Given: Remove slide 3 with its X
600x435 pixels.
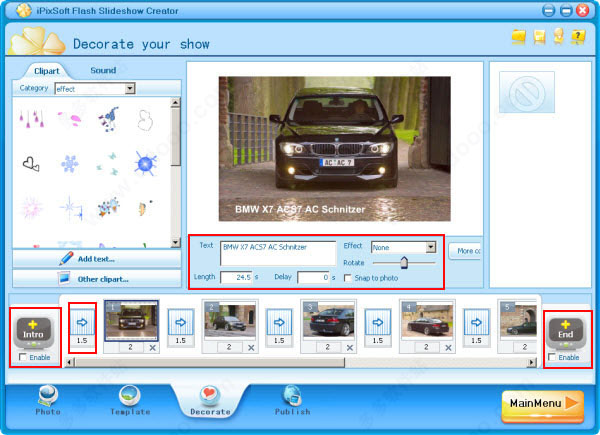Looking at the screenshot, I should point(350,347).
